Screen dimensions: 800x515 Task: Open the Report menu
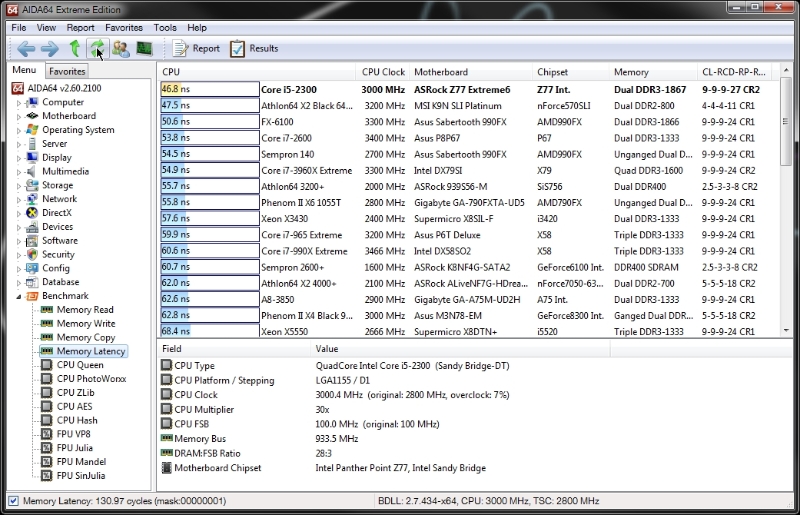click(80, 28)
